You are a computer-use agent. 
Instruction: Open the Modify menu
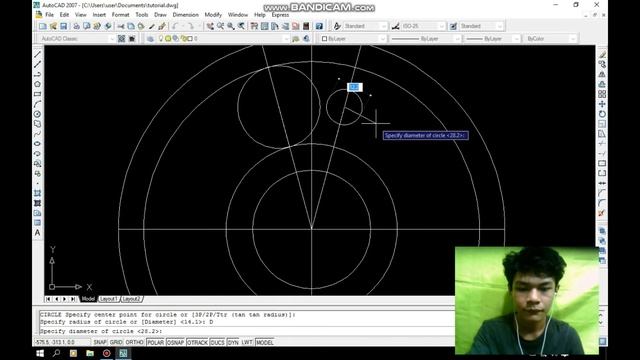pos(213,15)
